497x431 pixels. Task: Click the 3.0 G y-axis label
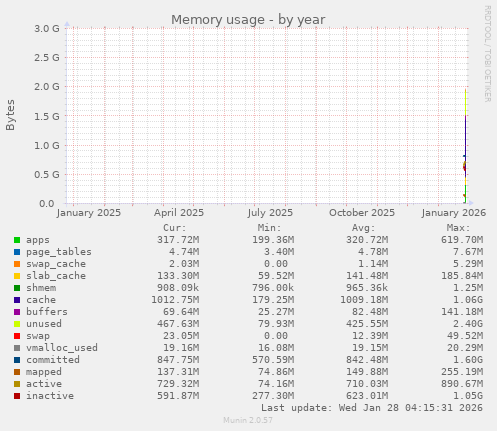pos(47,29)
